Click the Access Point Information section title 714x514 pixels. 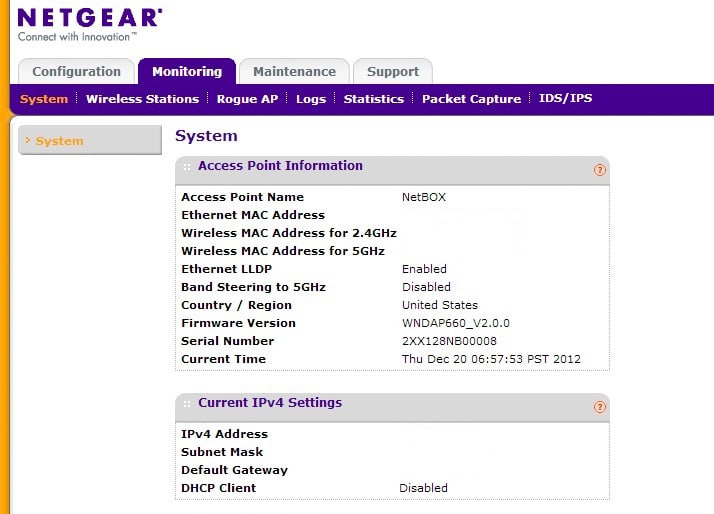[280, 166]
